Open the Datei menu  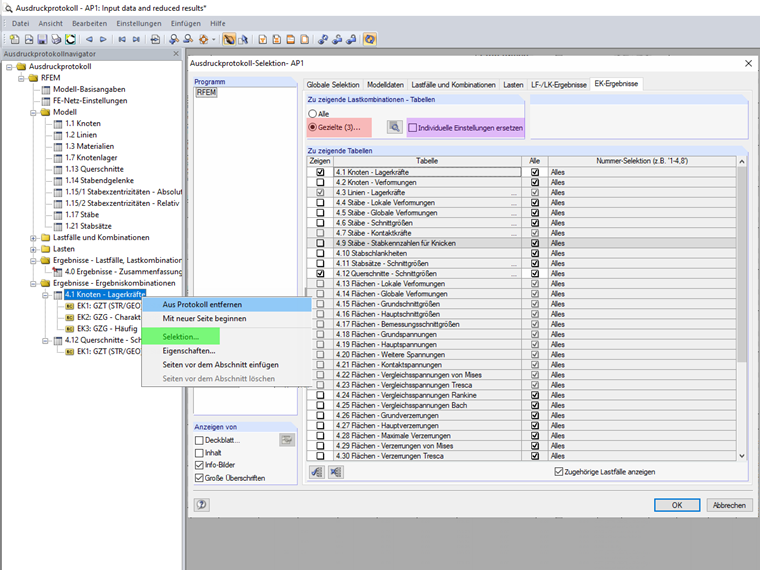pos(20,23)
